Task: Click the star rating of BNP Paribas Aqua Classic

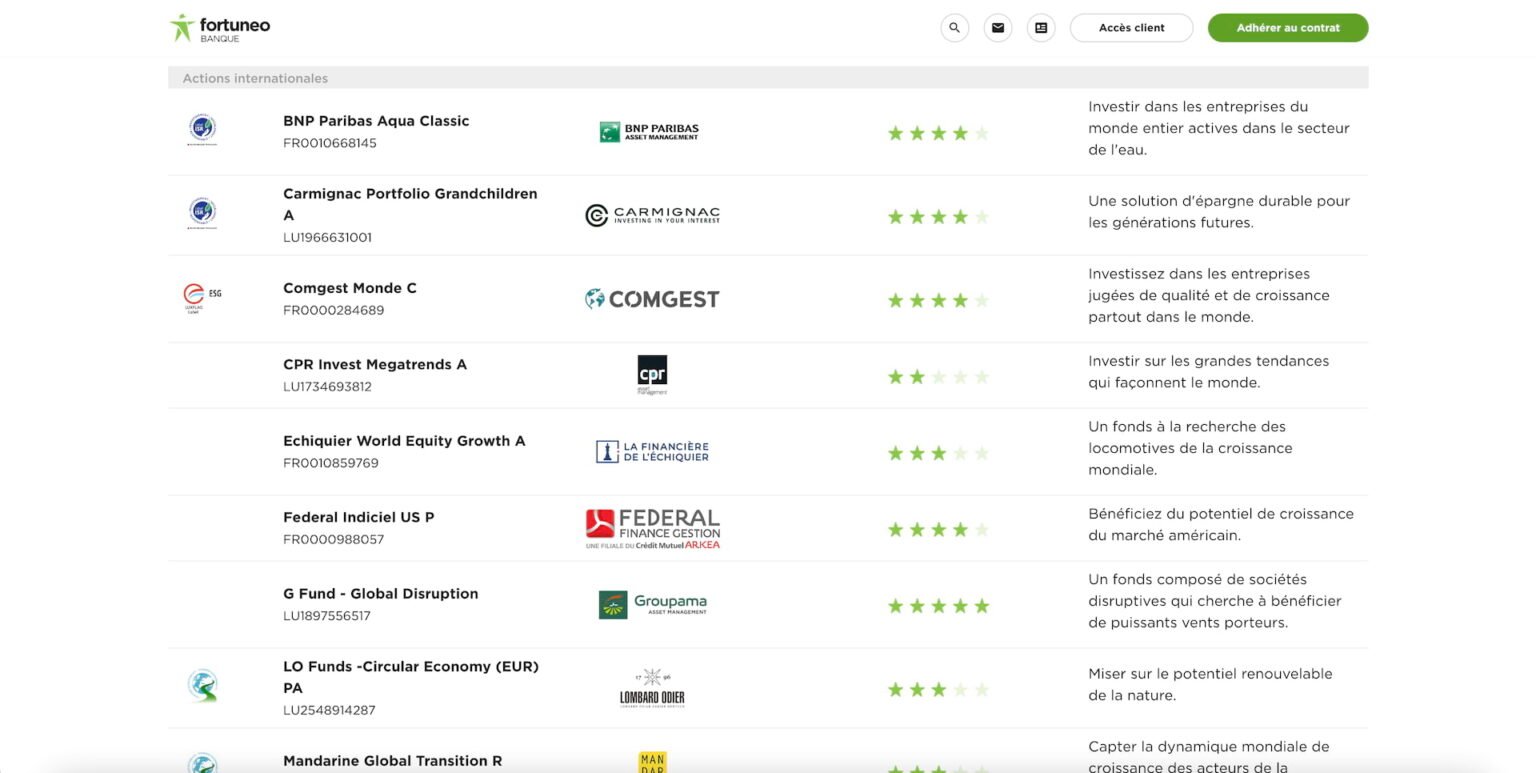Action: (938, 133)
